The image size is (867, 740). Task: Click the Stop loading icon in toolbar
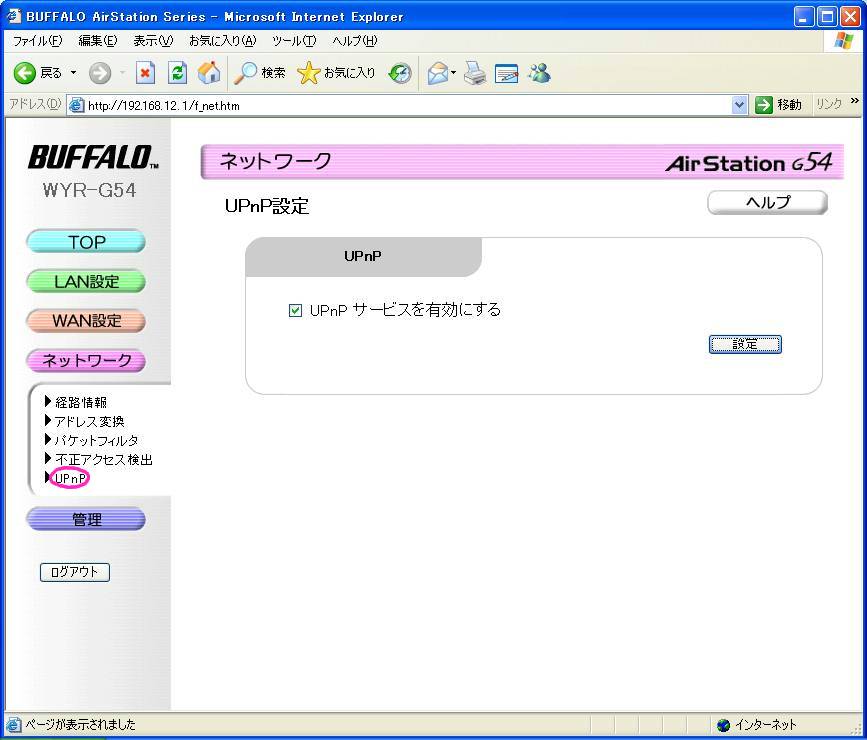[144, 73]
